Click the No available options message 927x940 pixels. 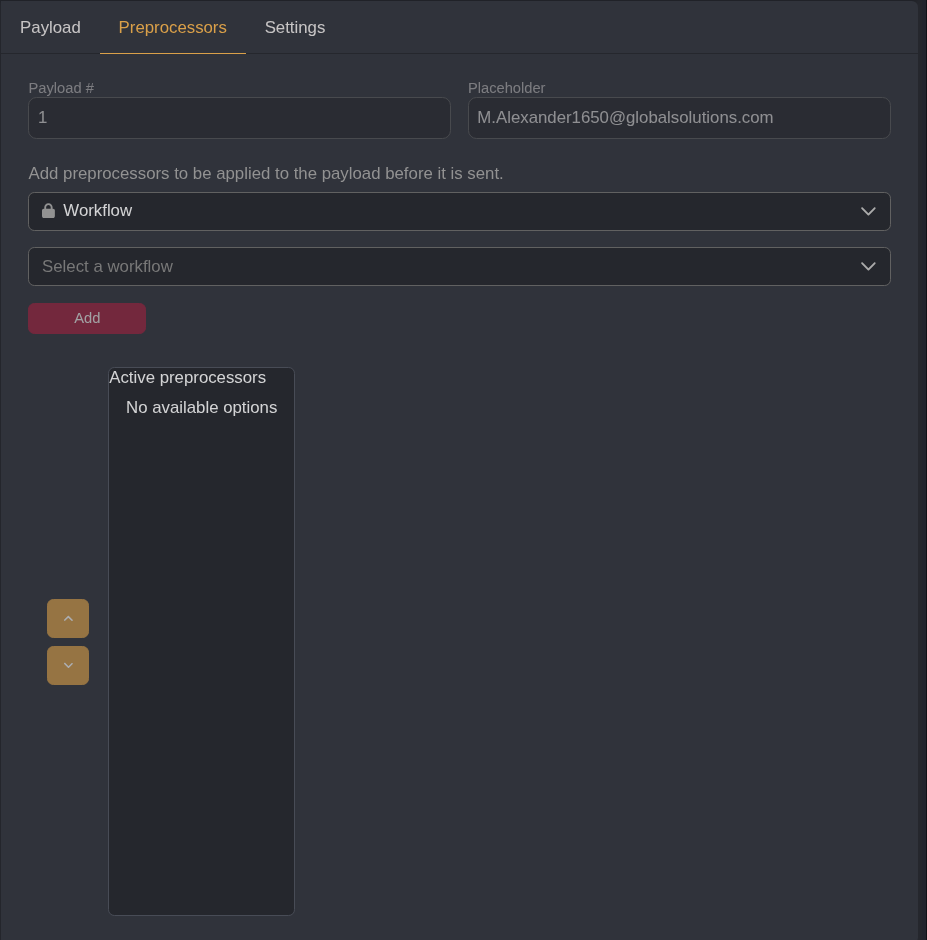coord(201,407)
